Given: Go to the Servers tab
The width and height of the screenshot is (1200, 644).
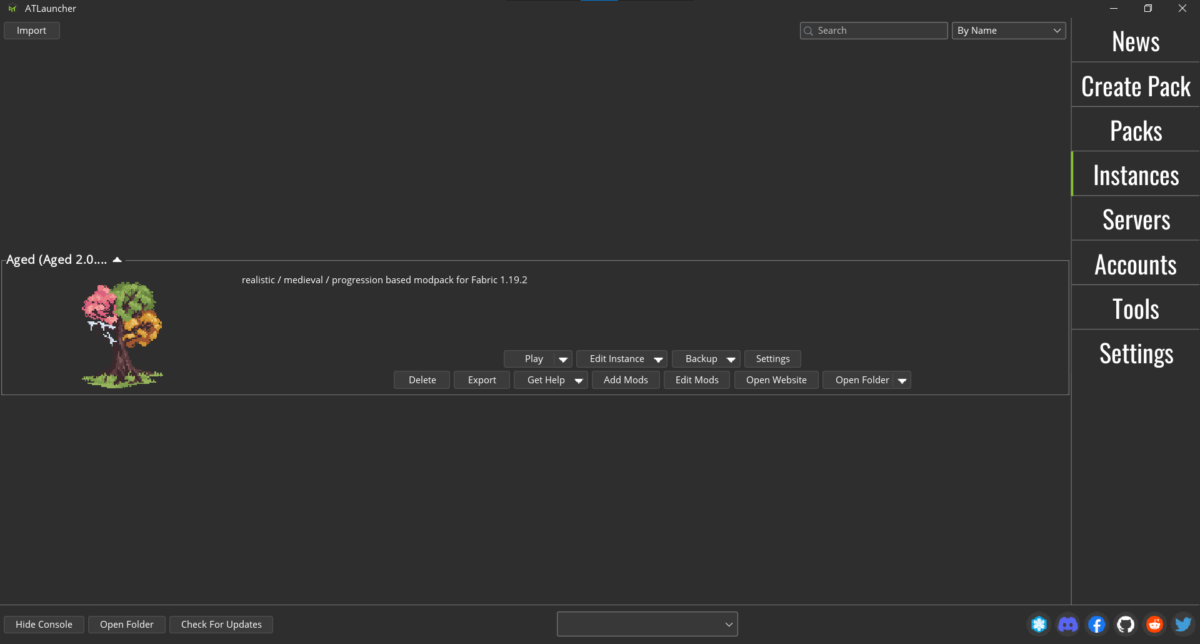Looking at the screenshot, I should [1135, 218].
